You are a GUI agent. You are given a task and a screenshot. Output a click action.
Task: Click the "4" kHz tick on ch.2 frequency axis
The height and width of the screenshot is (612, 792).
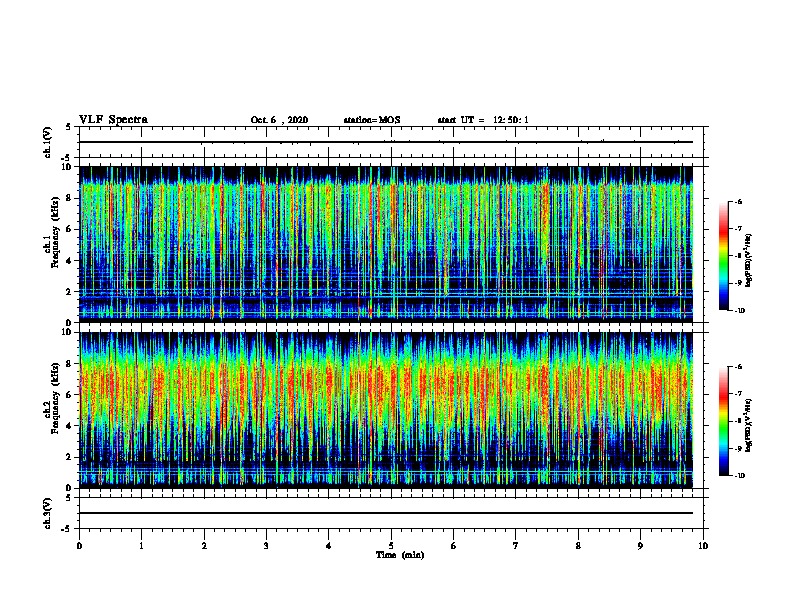[69, 426]
